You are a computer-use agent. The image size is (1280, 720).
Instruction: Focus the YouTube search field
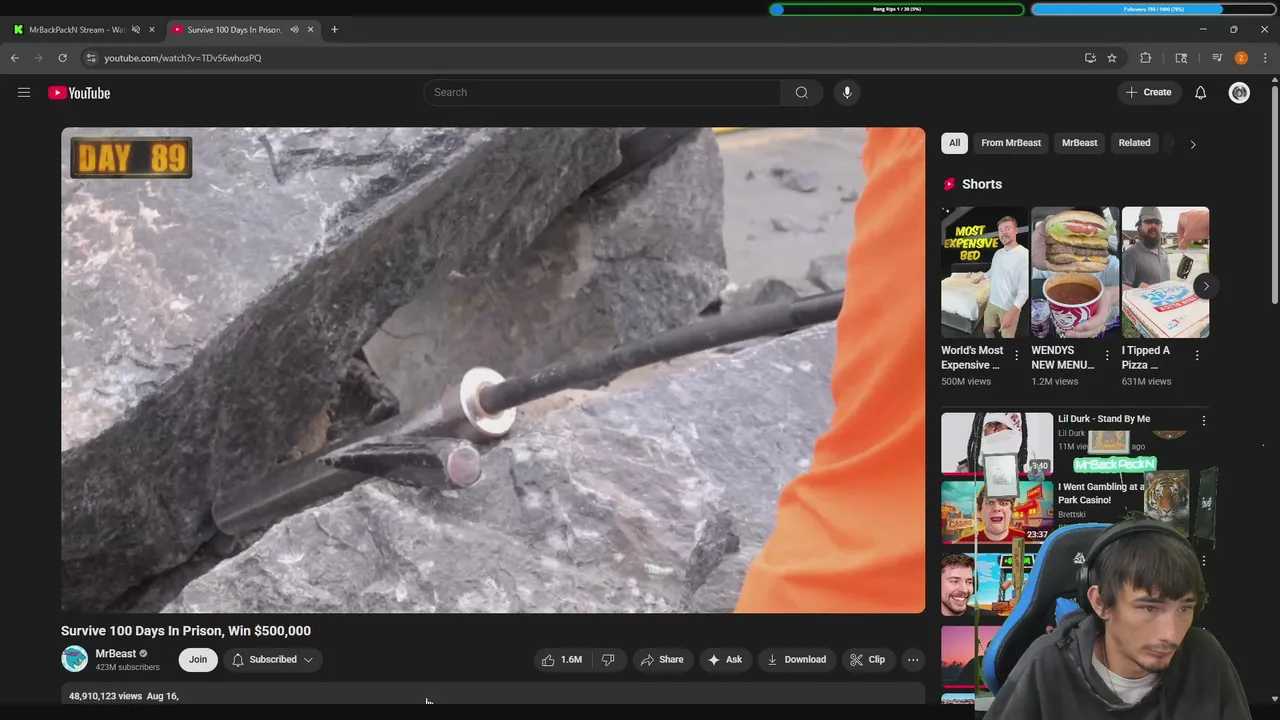click(x=602, y=92)
